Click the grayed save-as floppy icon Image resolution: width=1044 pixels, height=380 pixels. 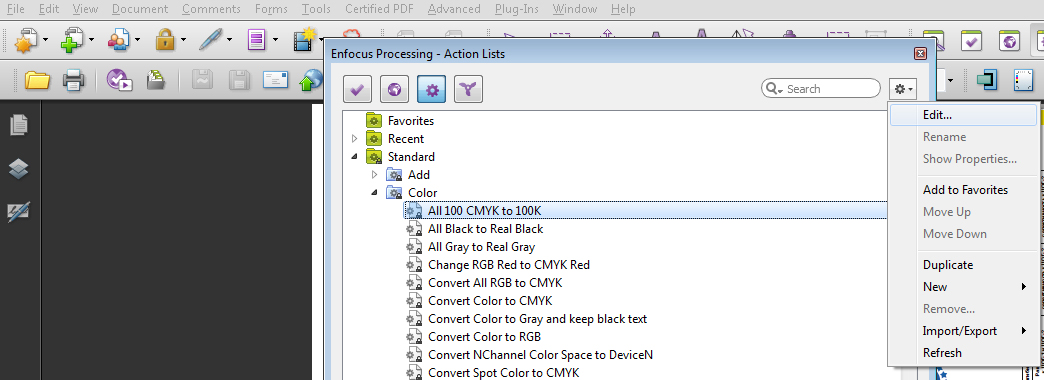click(x=202, y=81)
